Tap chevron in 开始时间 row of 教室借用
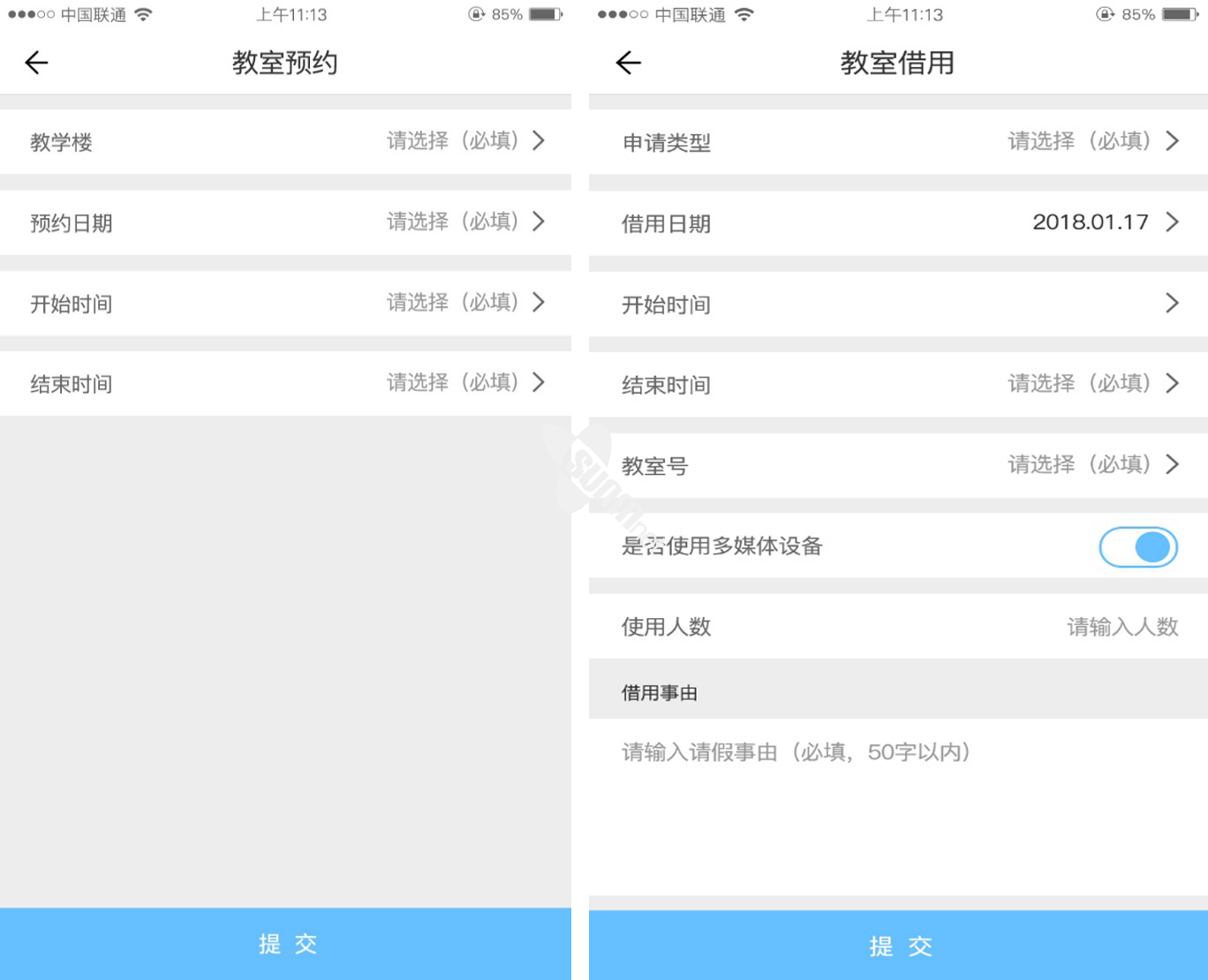 (1172, 304)
